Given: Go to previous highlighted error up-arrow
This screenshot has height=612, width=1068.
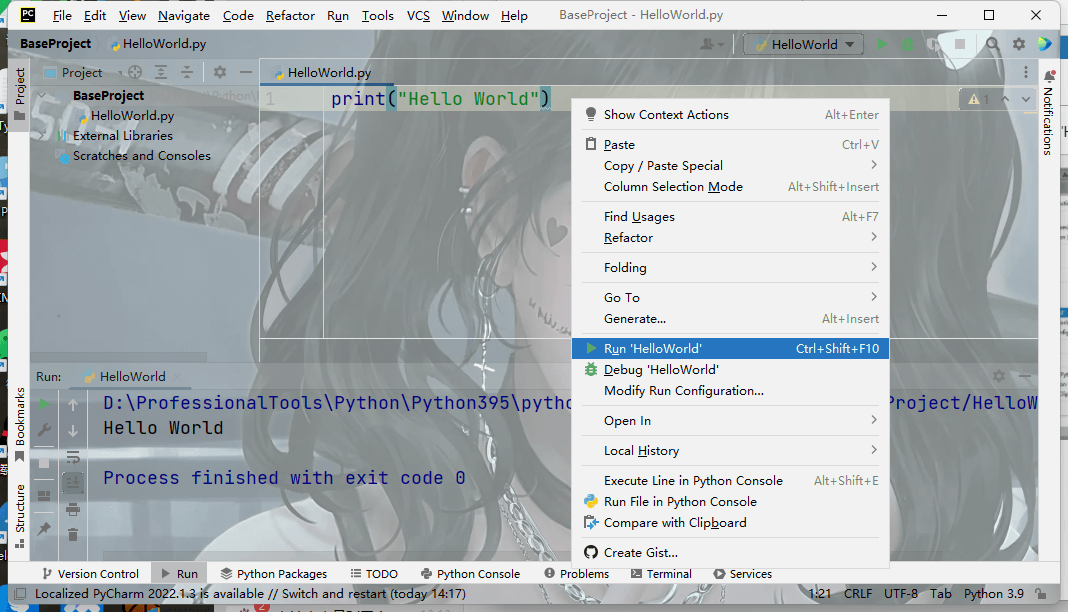Looking at the screenshot, I should point(1005,99).
